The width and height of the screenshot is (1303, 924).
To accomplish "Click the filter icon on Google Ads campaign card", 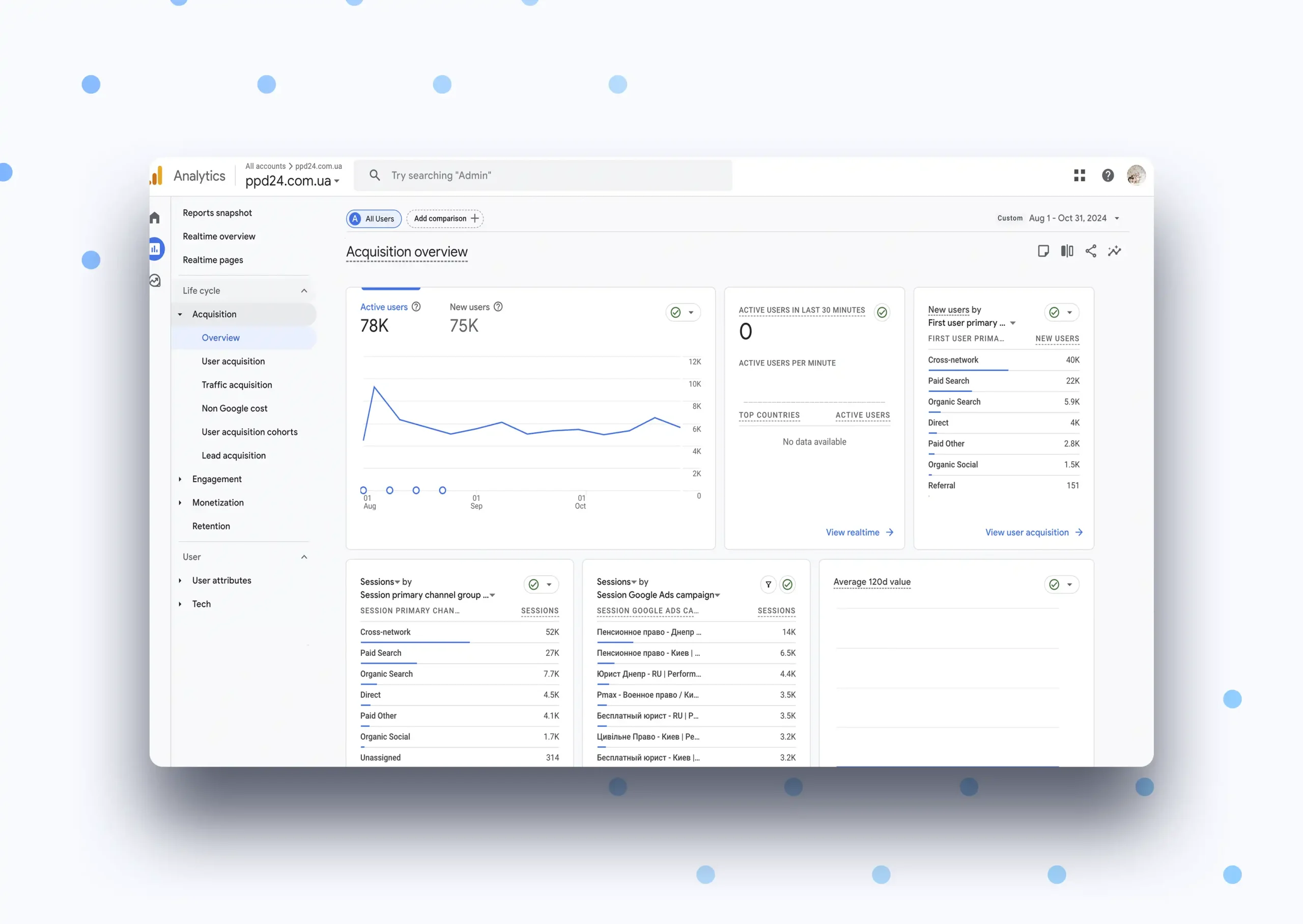I will 768,584.
